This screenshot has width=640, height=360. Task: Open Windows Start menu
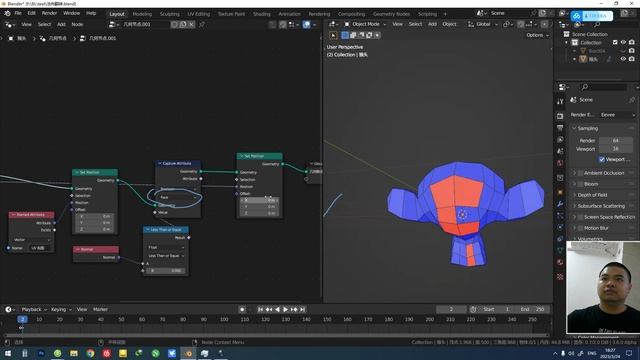point(8,353)
